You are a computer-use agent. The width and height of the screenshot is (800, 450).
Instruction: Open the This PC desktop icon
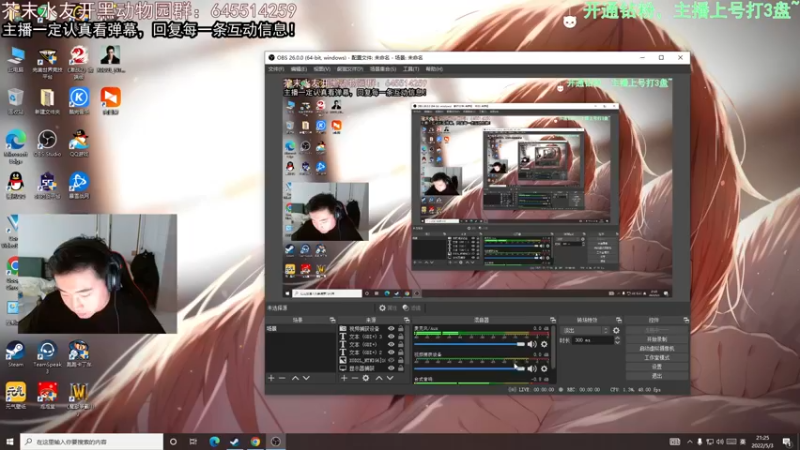click(15, 60)
